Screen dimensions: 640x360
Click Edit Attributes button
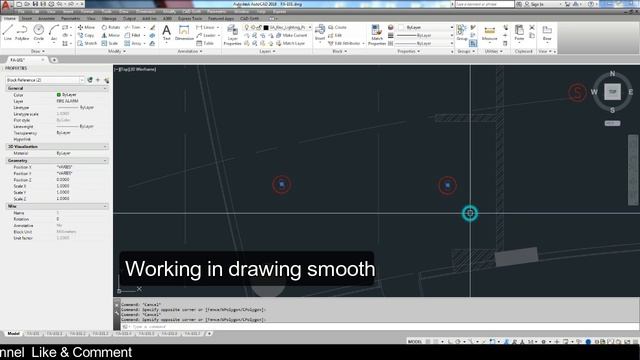[x=344, y=43]
